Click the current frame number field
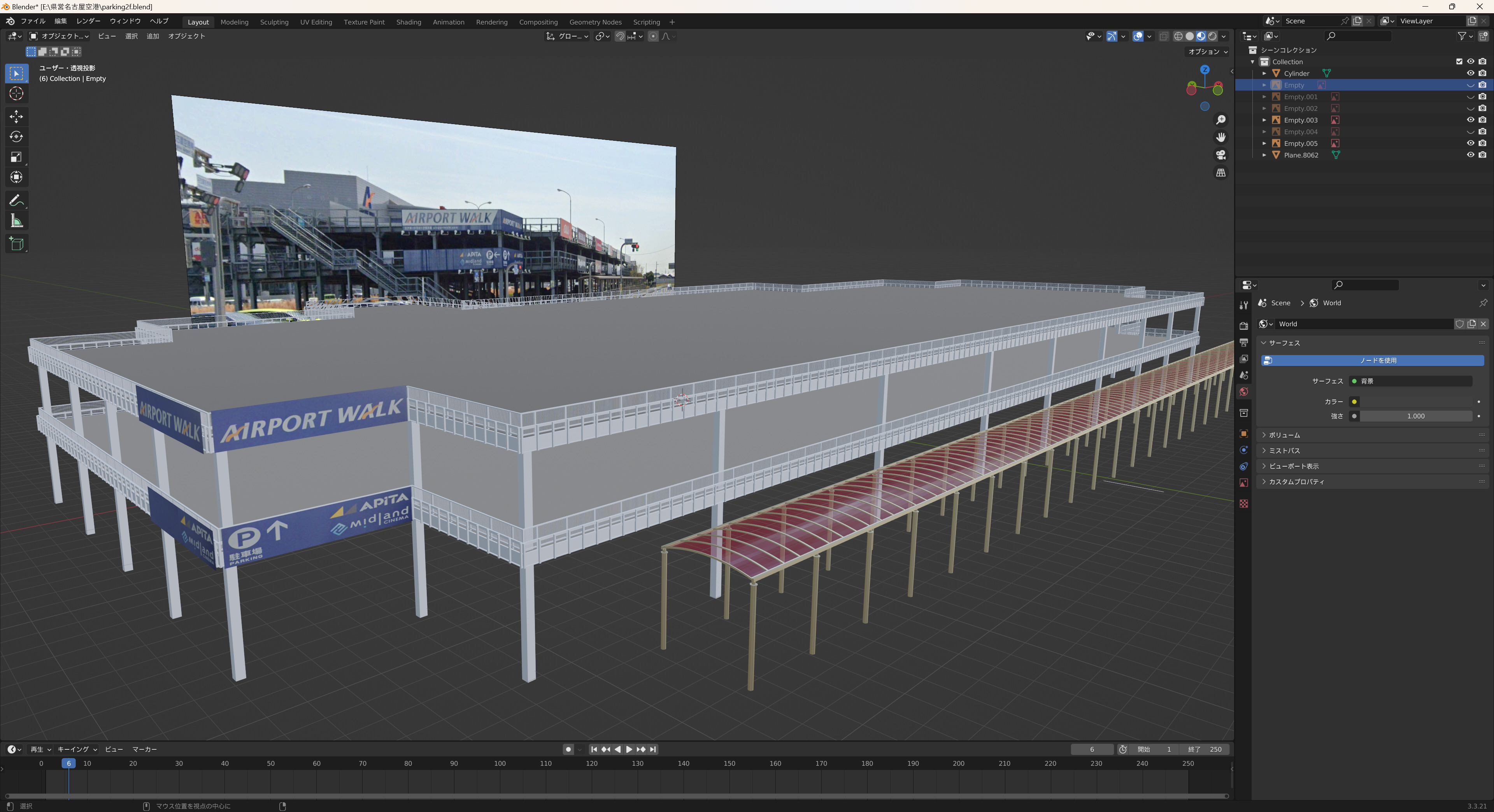This screenshot has height=812, width=1494. pyautogui.click(x=1092, y=749)
